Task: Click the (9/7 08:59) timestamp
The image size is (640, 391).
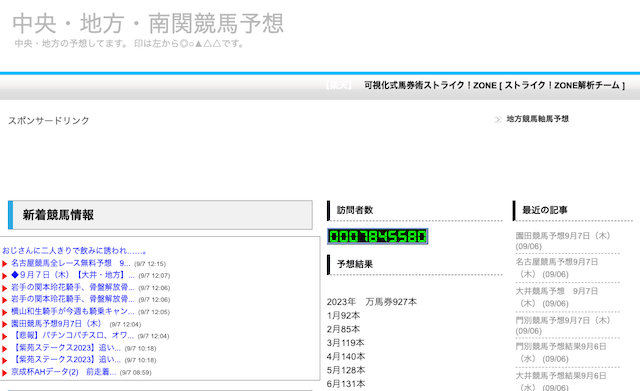Action: (136, 373)
